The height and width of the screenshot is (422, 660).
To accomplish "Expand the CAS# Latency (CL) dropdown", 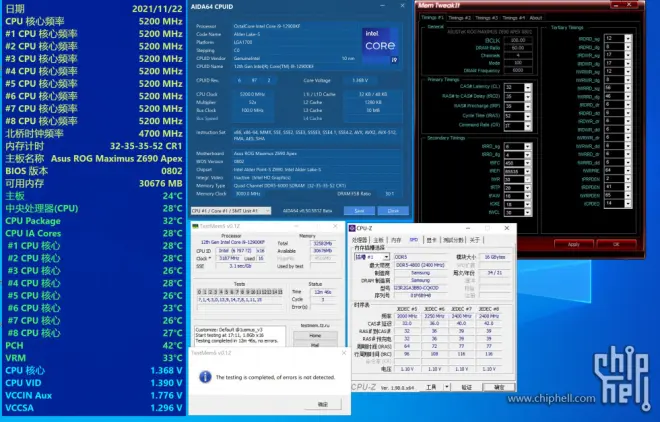I will pyautogui.click(x=528, y=87).
